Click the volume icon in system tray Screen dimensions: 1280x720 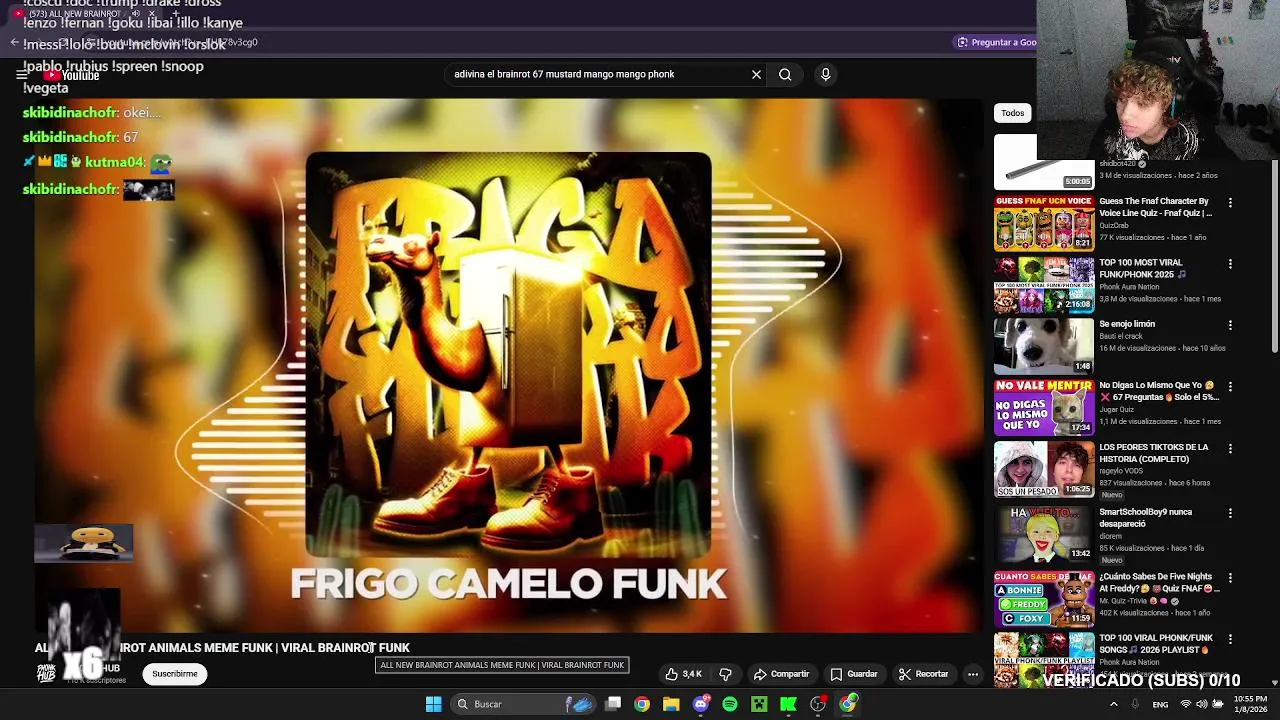(x=1202, y=704)
